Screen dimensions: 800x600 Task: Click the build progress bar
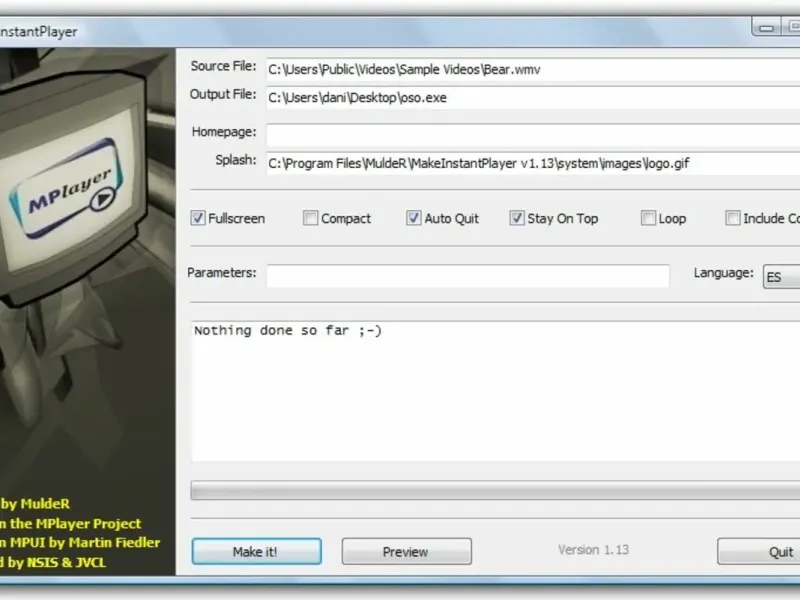click(495, 490)
